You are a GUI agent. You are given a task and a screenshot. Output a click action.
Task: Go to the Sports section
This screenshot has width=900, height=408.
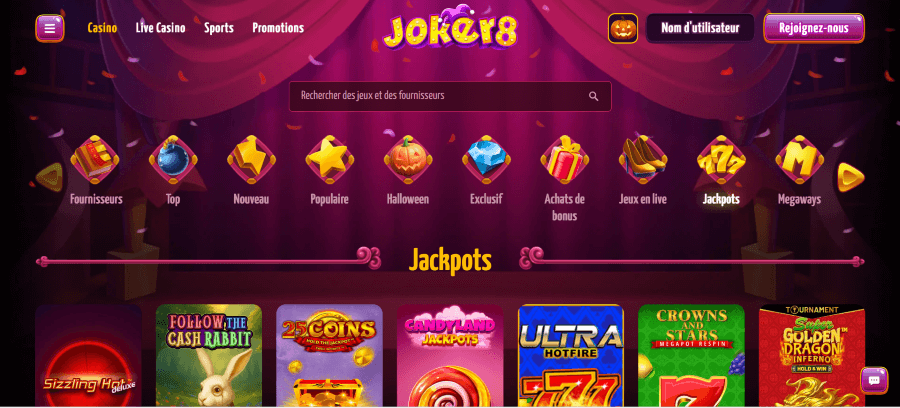(x=219, y=28)
